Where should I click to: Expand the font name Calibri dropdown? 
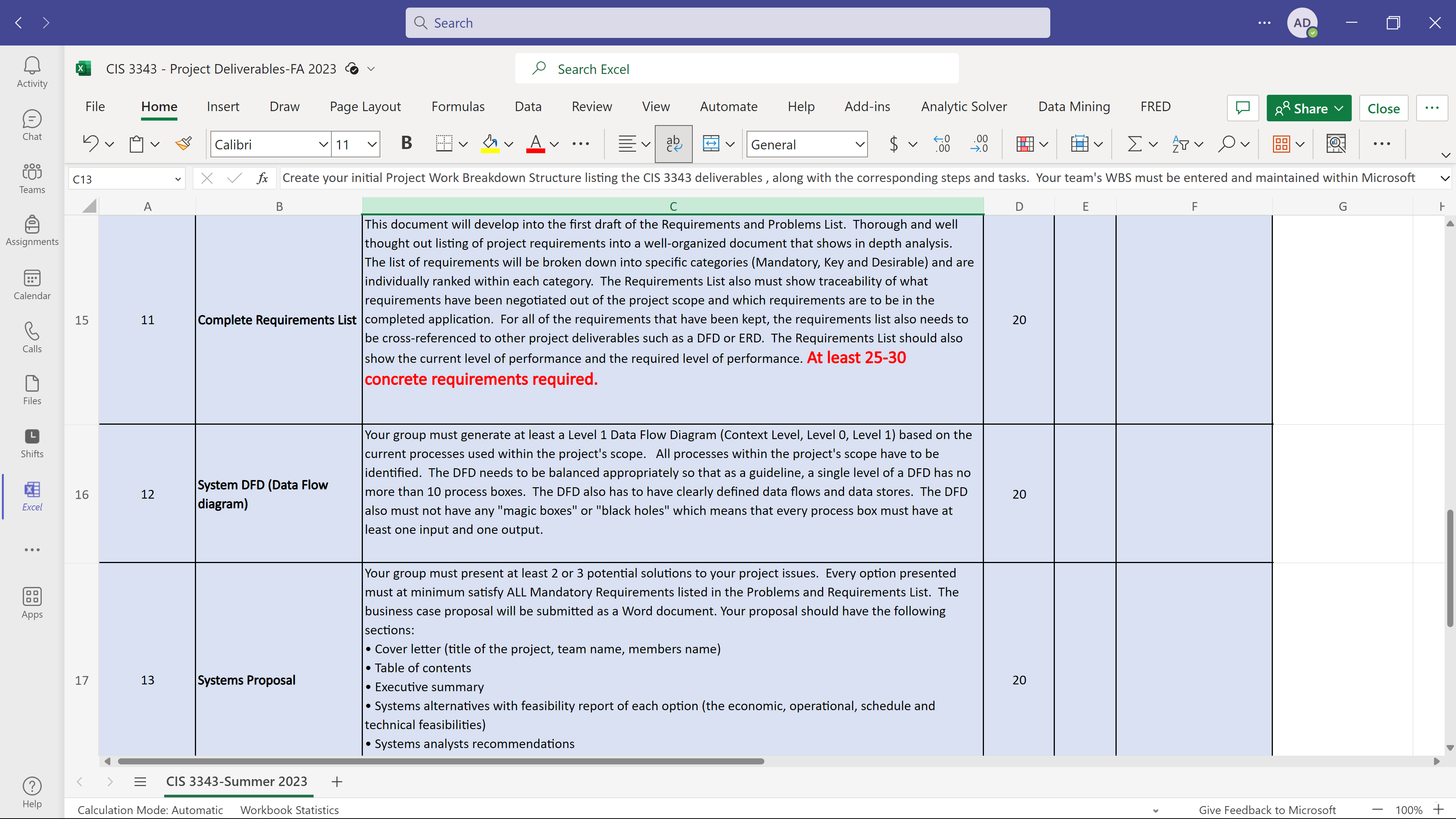pos(323,145)
